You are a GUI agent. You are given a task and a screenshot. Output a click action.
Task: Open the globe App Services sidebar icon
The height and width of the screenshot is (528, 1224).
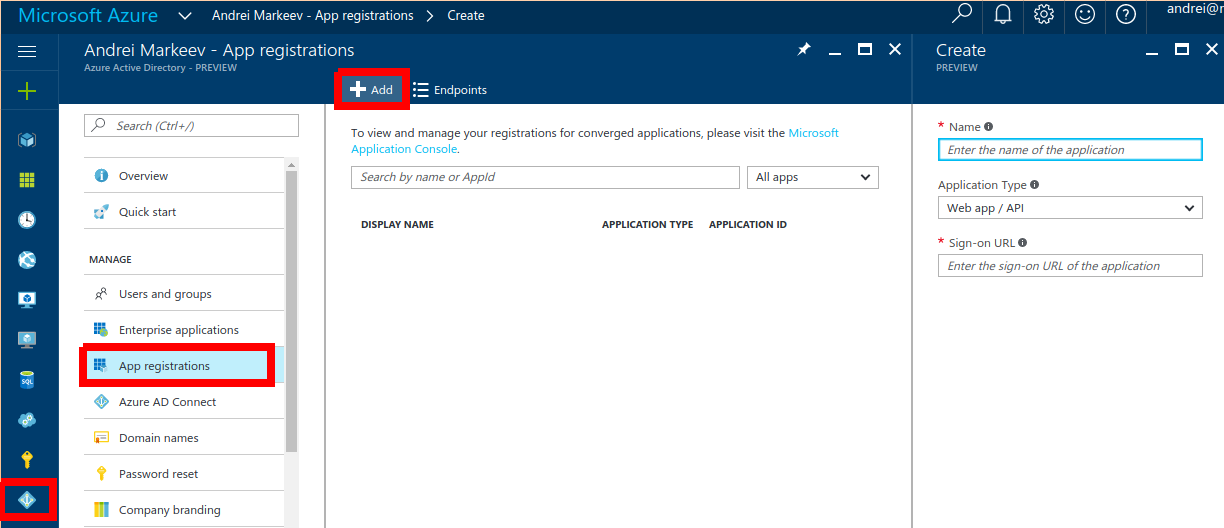pyautogui.click(x=27, y=260)
